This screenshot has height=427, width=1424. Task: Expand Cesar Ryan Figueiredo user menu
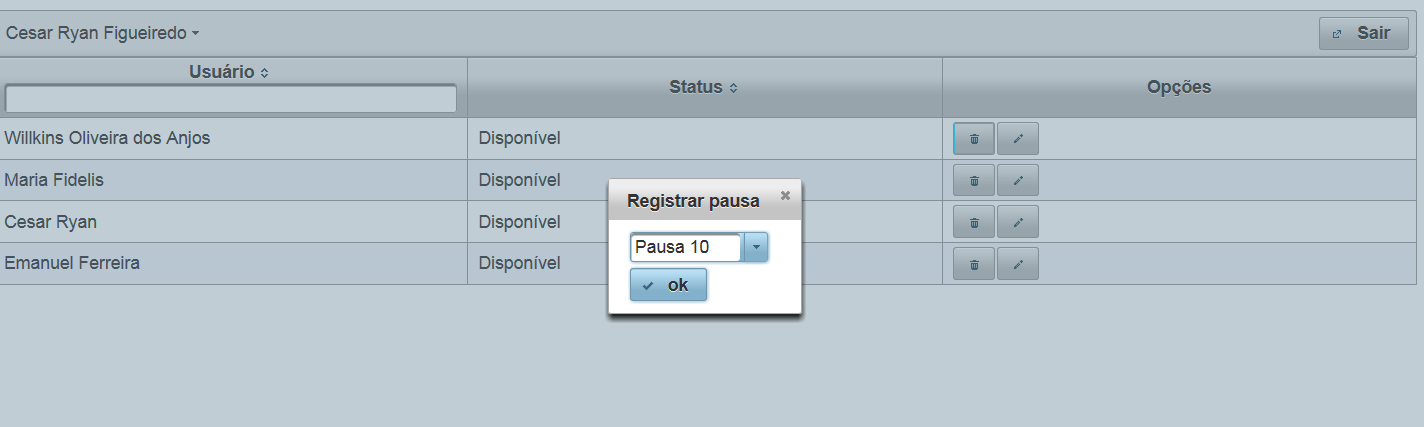[x=103, y=33]
